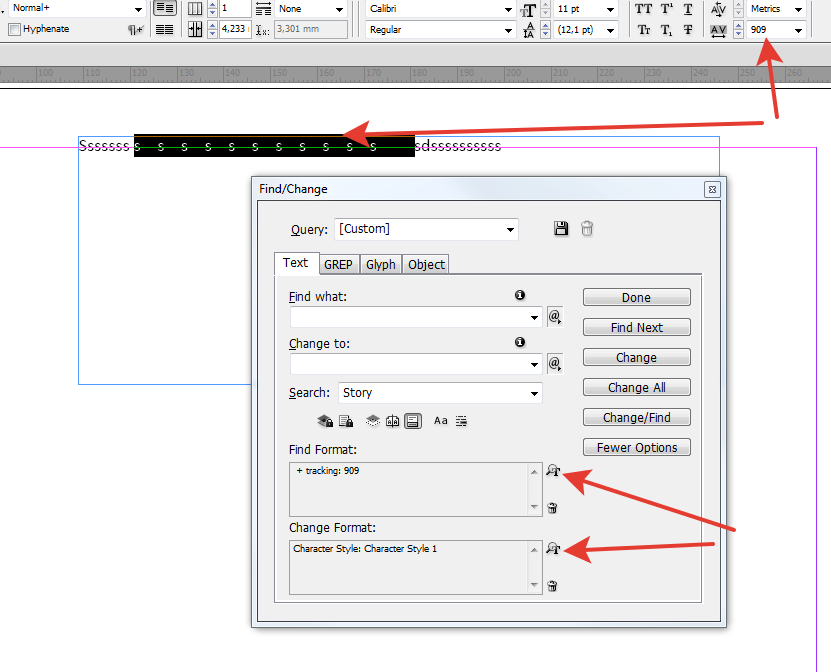The image size is (831, 672).
Task: Click the Change button
Action: [x=636, y=357]
